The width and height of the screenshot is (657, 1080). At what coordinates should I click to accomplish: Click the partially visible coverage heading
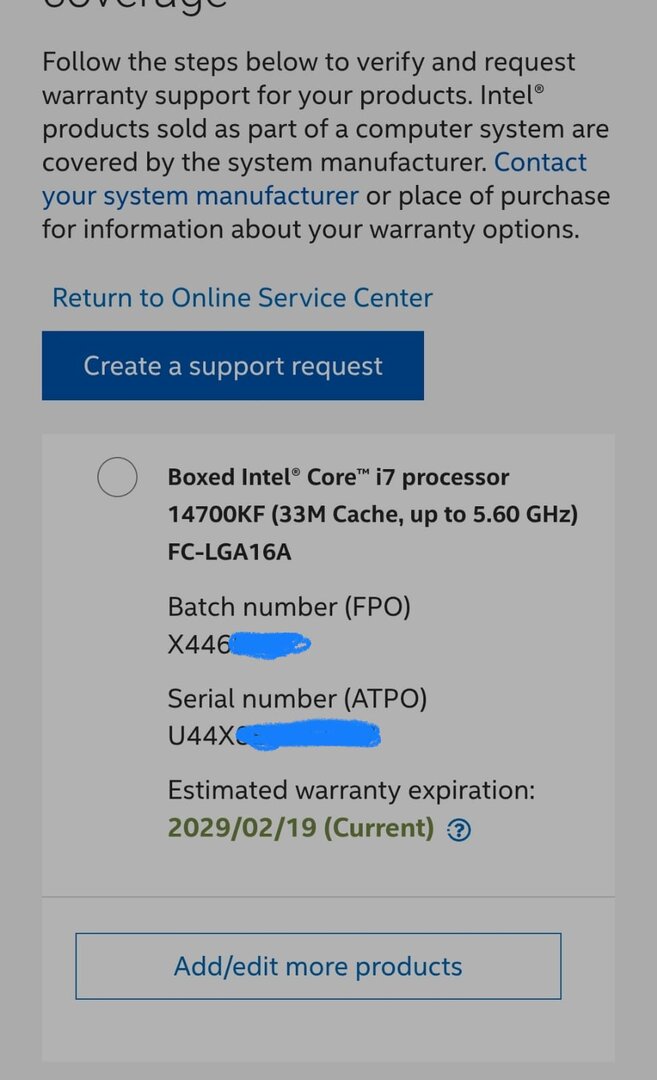coord(135,5)
